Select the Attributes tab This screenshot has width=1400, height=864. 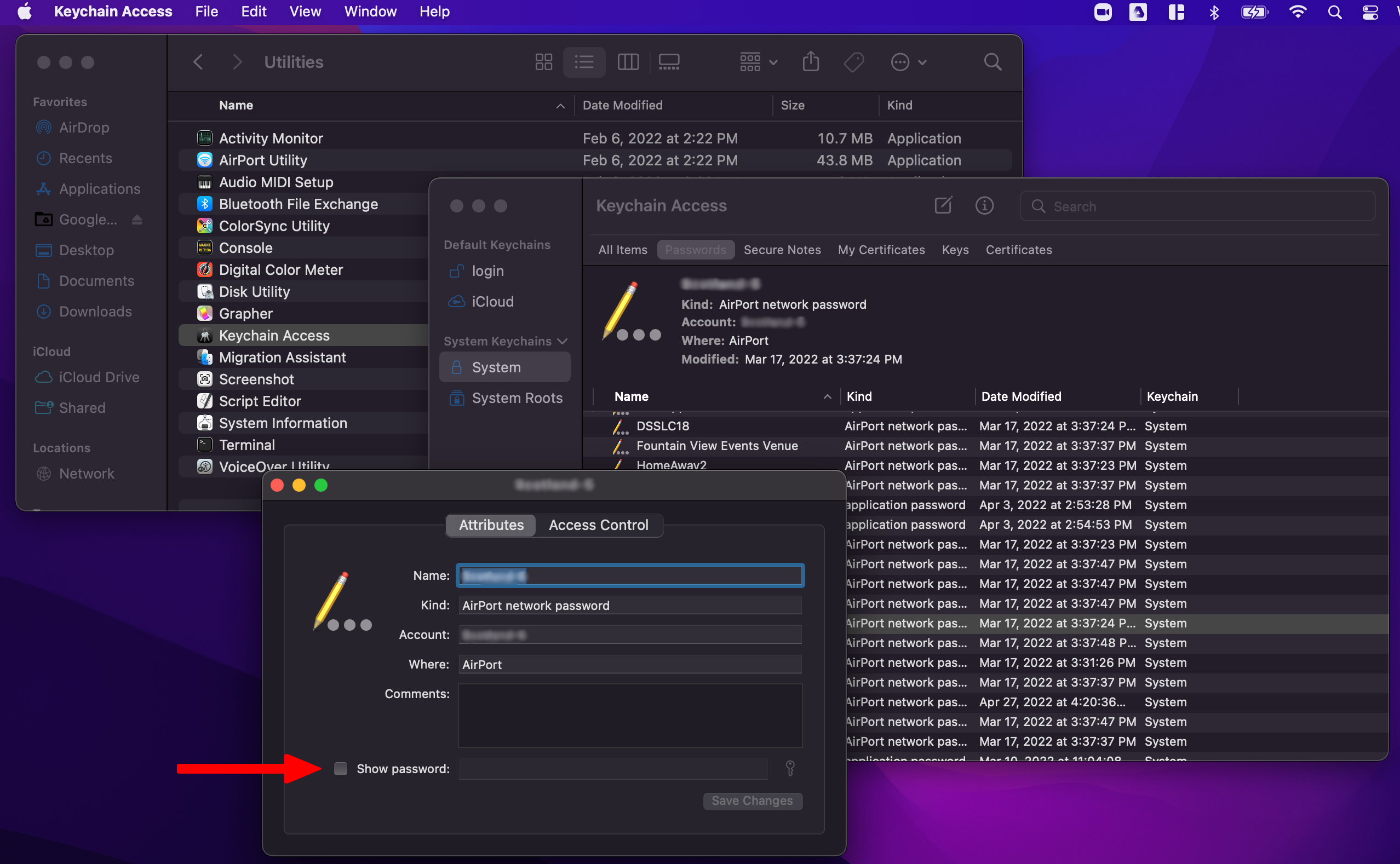point(491,525)
